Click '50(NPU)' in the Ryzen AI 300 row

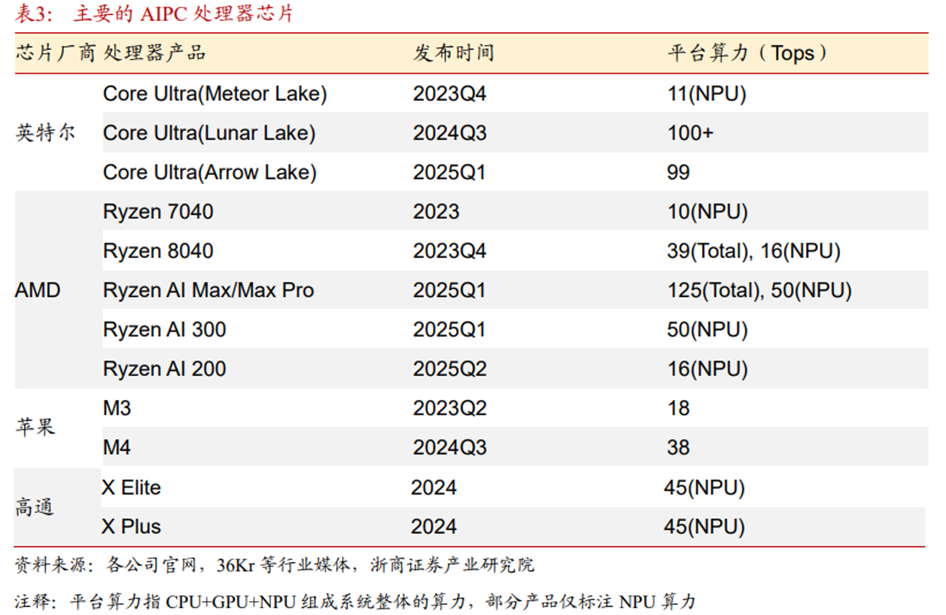coord(707,330)
